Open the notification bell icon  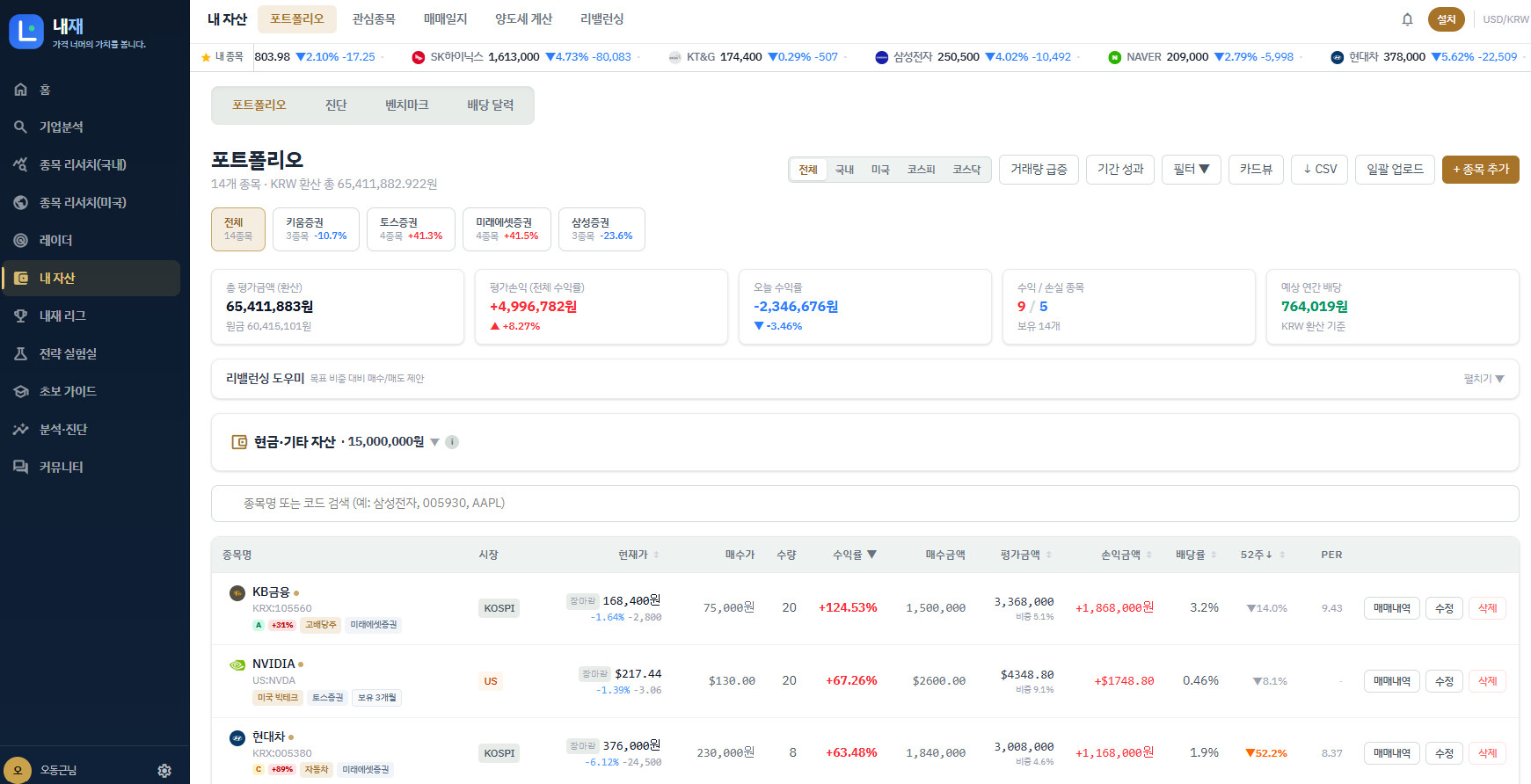(1407, 19)
